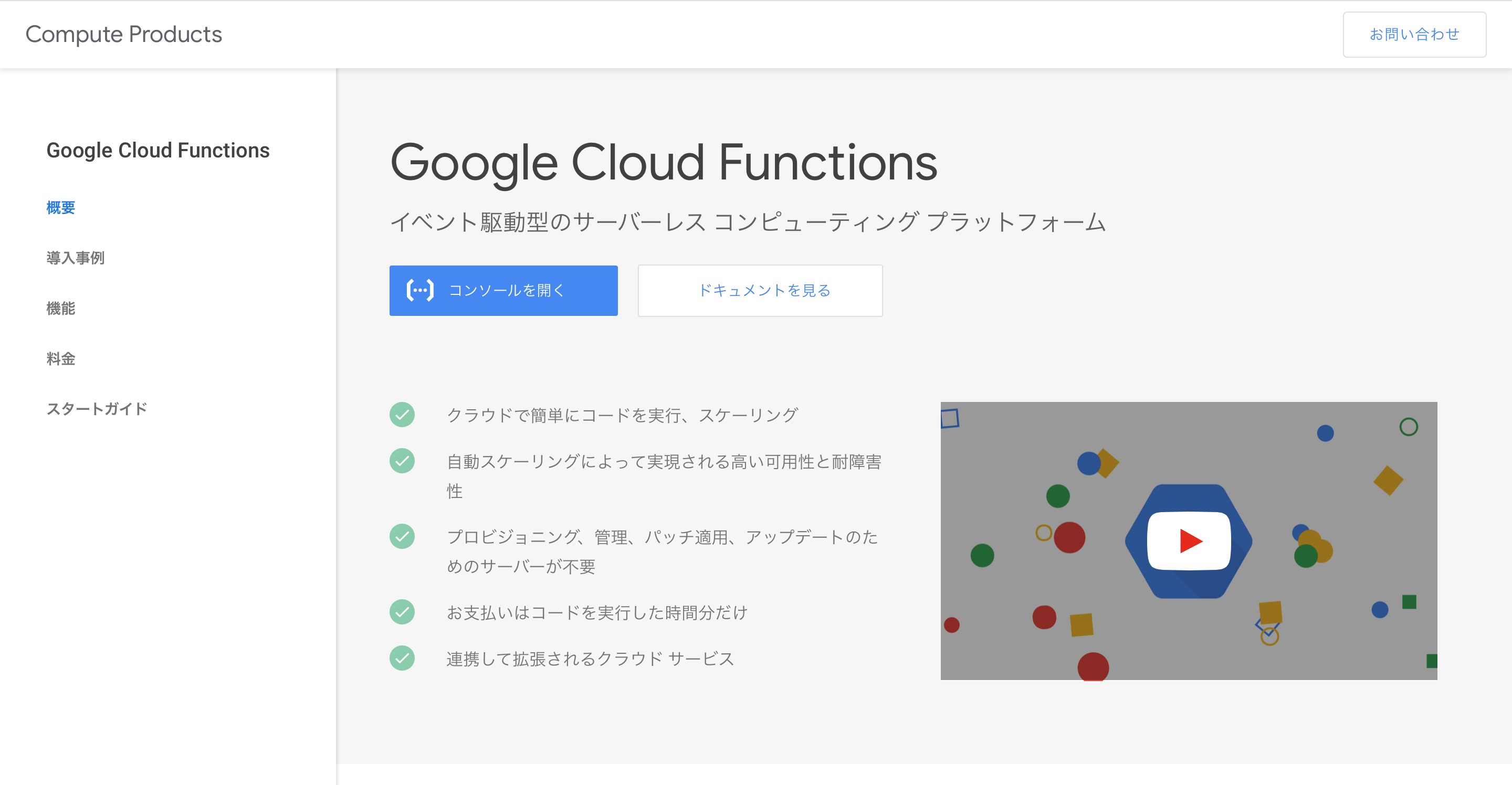Click the Compute Products header title

pyautogui.click(x=123, y=34)
